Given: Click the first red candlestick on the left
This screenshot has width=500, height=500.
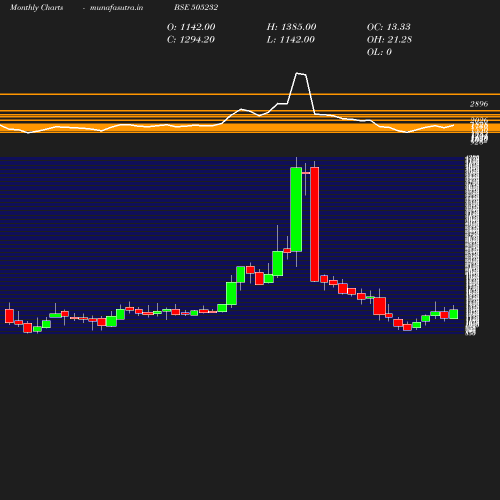Looking at the screenshot, I should pyautogui.click(x=9, y=316).
